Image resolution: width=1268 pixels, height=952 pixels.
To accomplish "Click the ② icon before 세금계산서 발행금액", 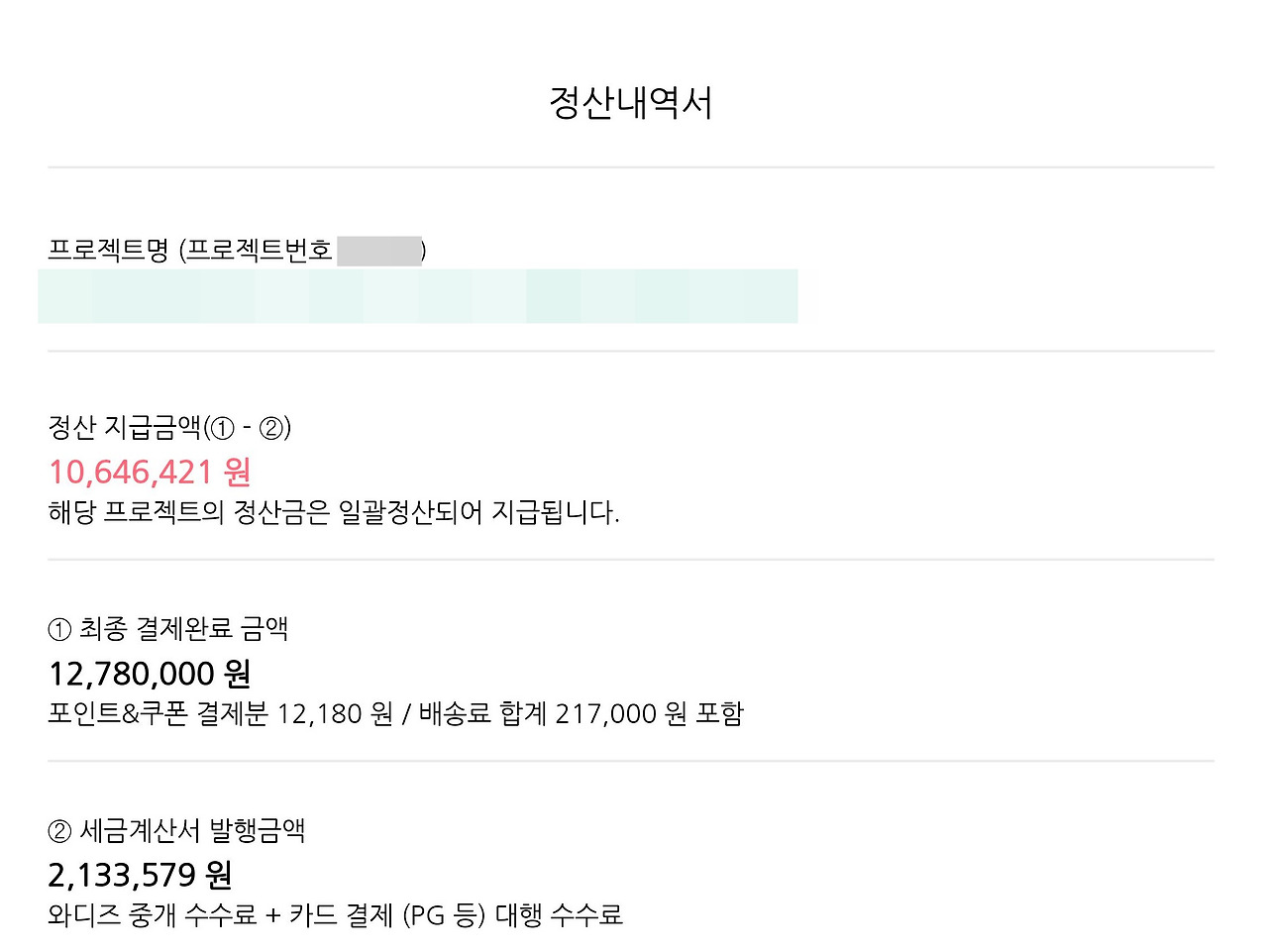I will [59, 831].
